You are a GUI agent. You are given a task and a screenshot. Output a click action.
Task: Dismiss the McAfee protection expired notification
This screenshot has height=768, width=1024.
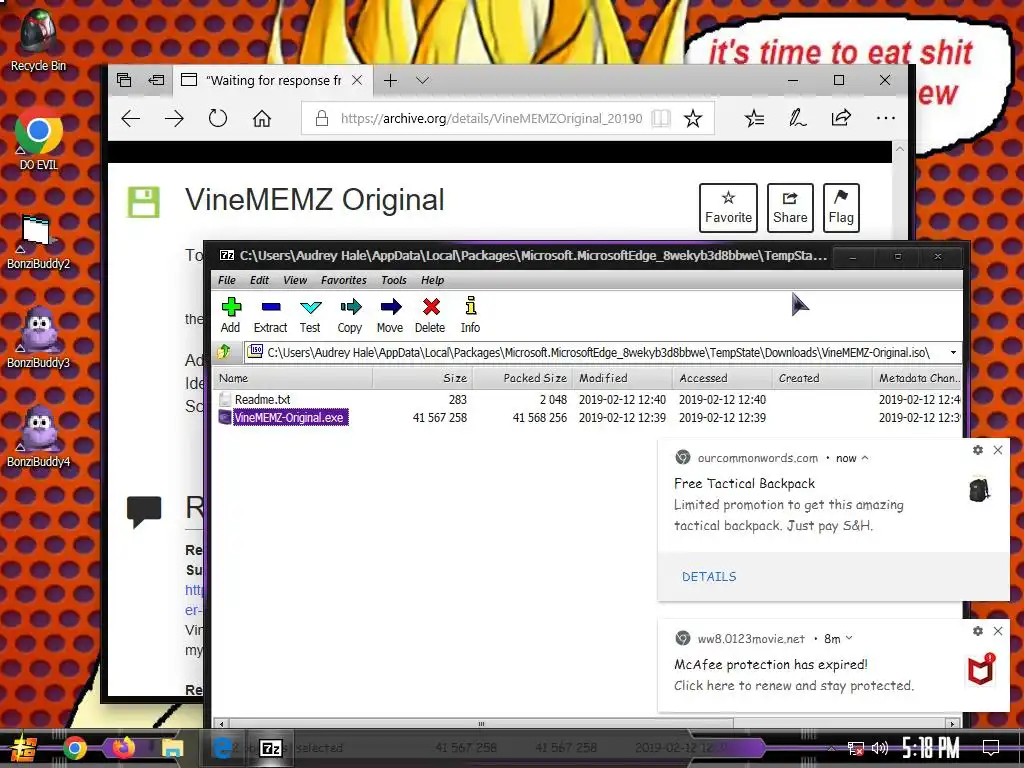(x=998, y=631)
